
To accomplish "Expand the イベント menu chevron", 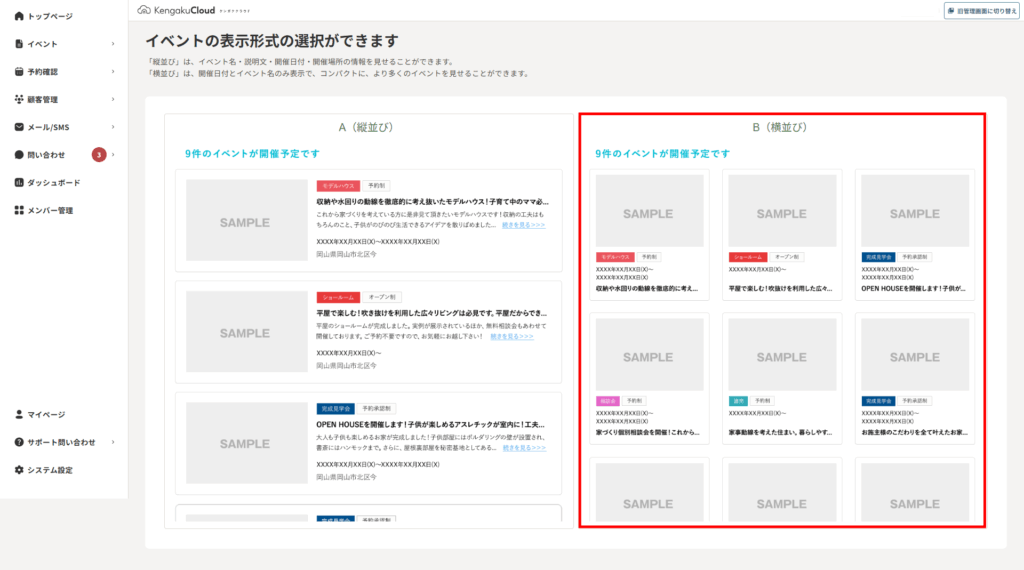I will click(113, 44).
